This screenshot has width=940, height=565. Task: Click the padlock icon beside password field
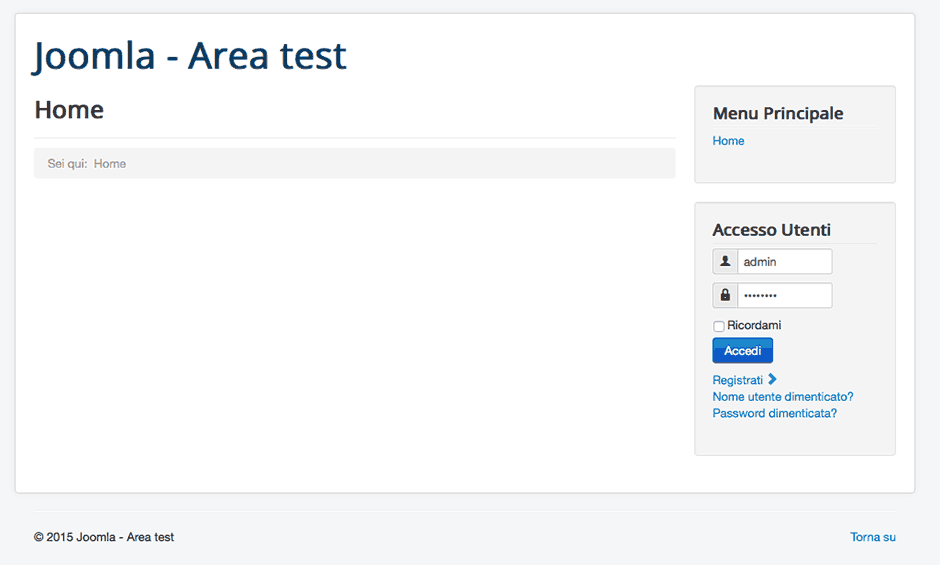tap(725, 296)
